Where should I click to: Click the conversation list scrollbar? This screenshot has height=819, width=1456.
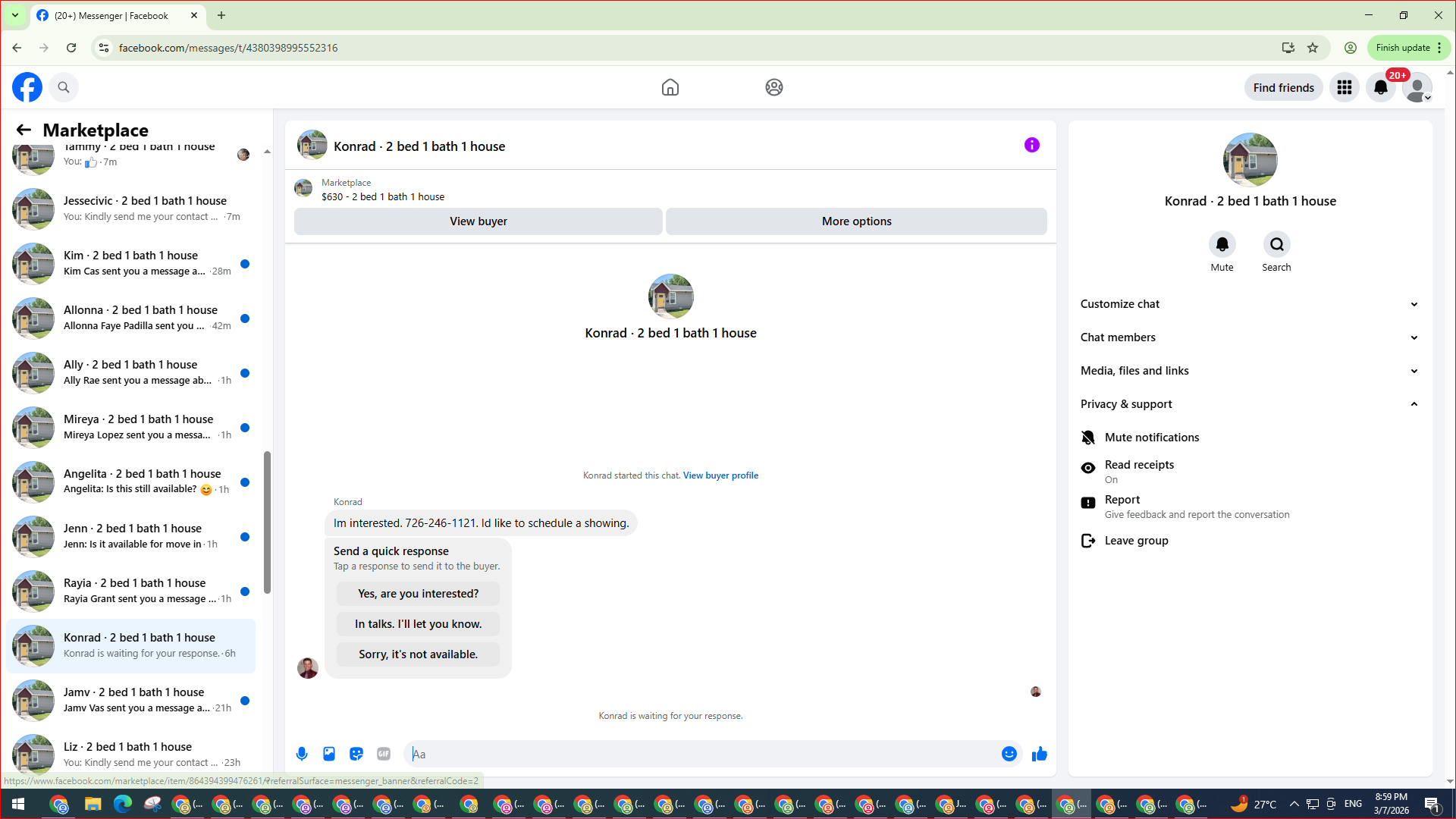coord(267,522)
